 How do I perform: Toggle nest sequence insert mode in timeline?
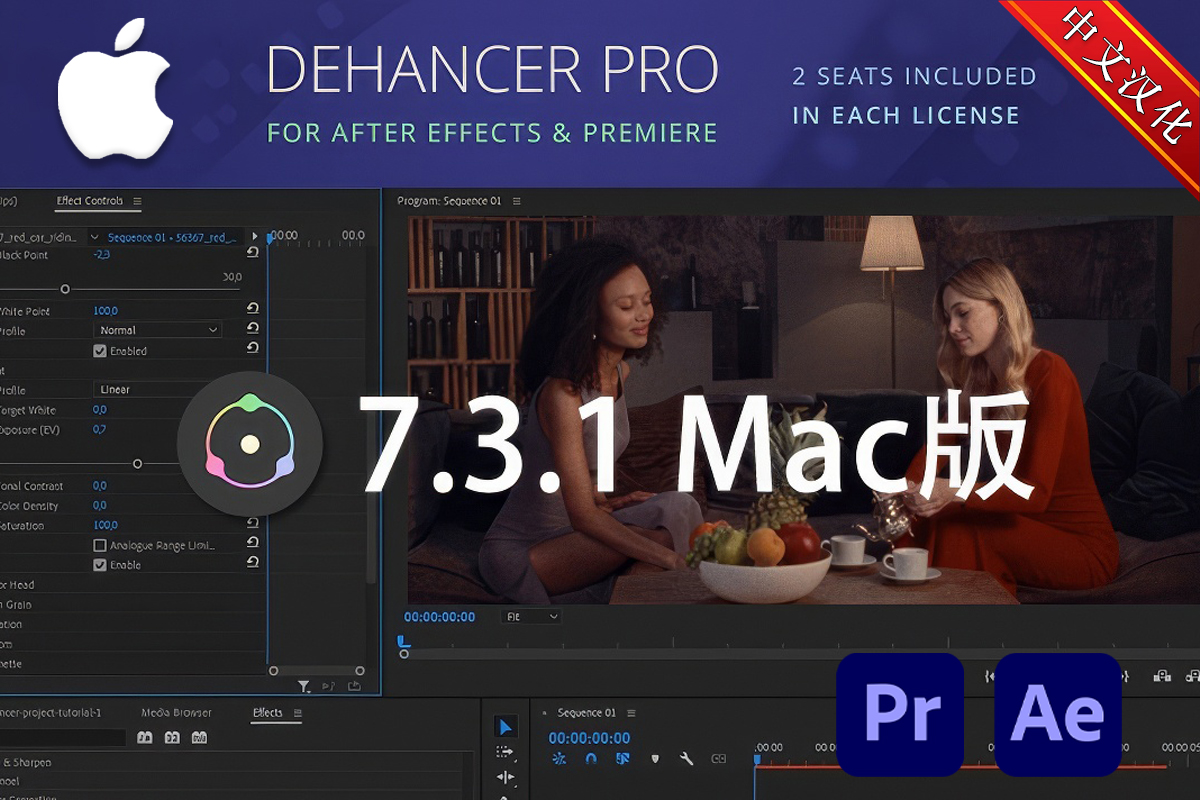pos(559,759)
